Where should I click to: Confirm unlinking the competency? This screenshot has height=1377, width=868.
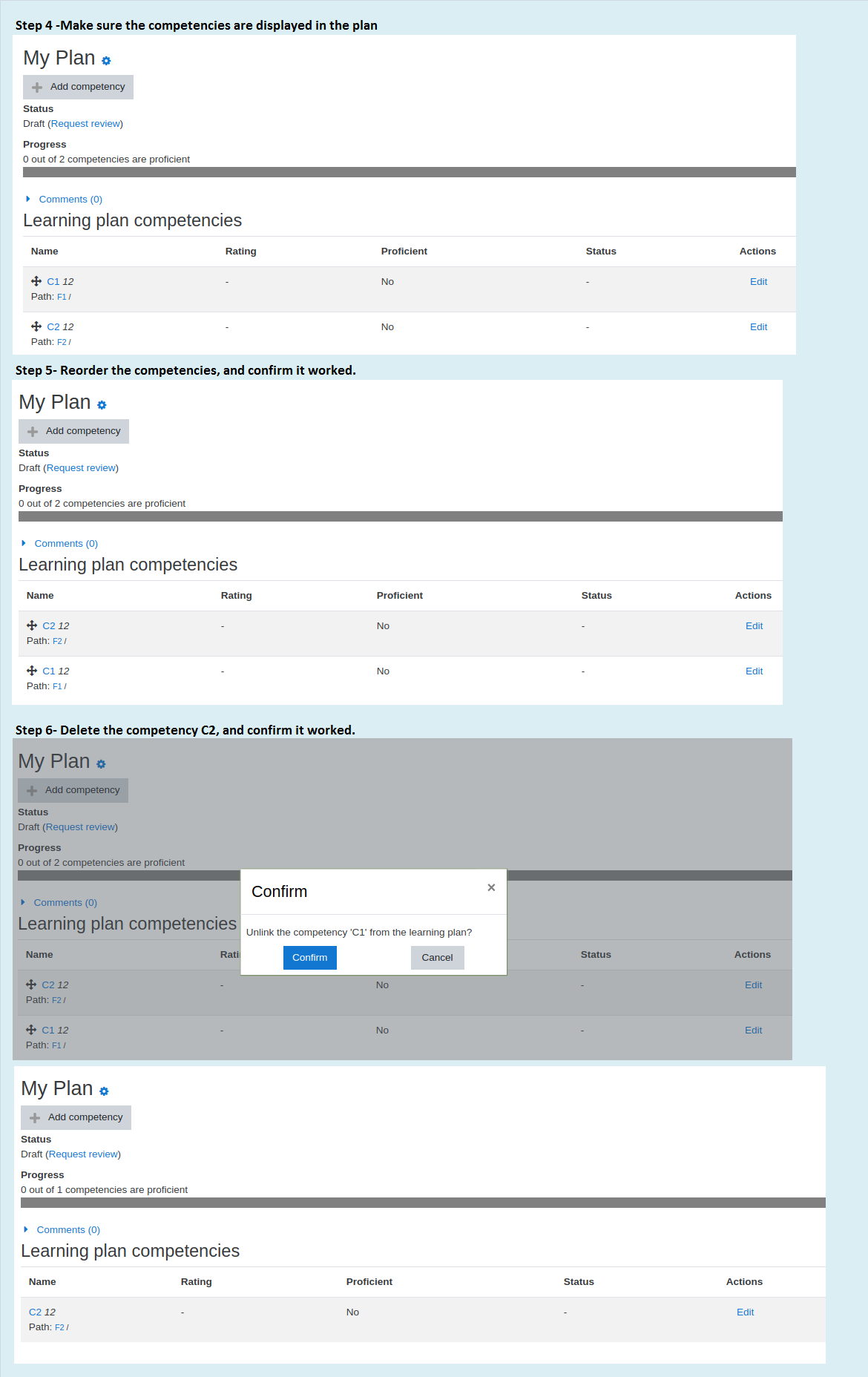tap(310, 958)
